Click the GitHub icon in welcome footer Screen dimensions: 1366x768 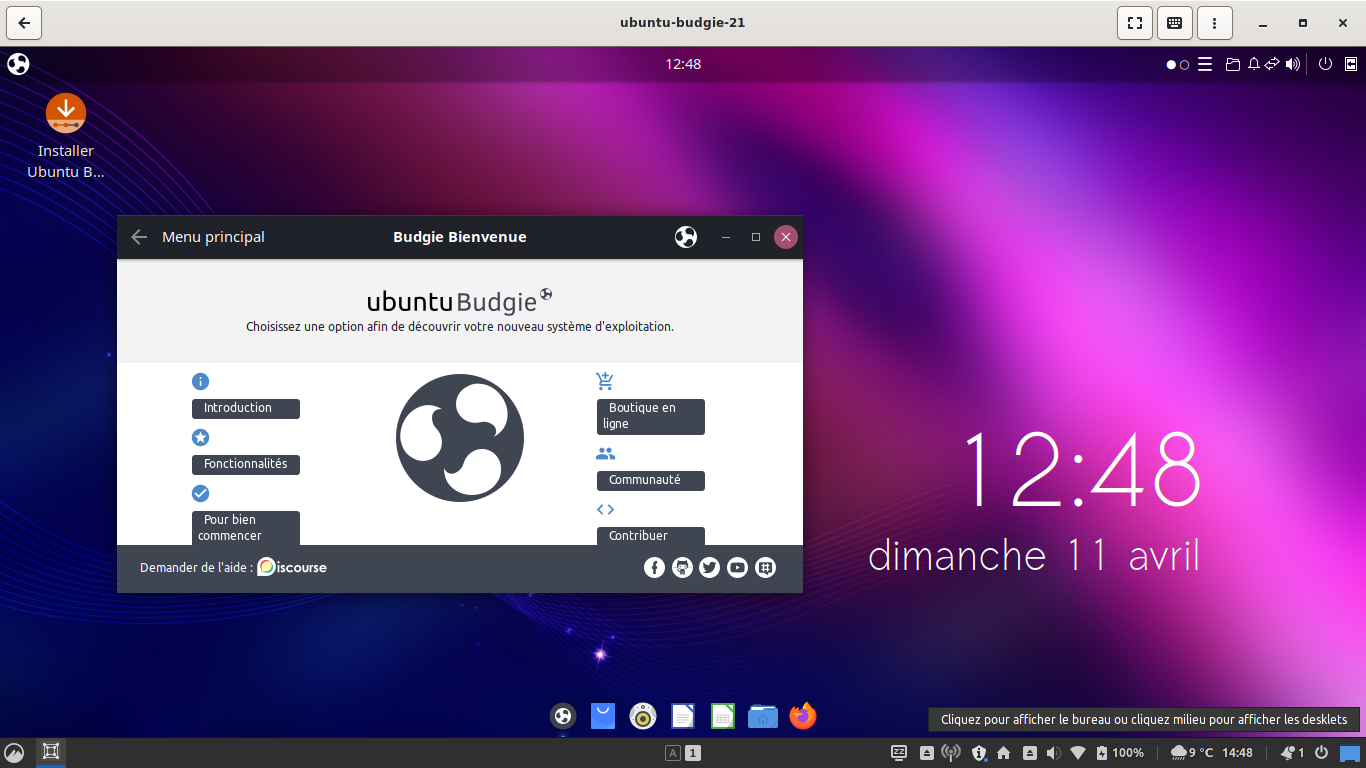[682, 568]
